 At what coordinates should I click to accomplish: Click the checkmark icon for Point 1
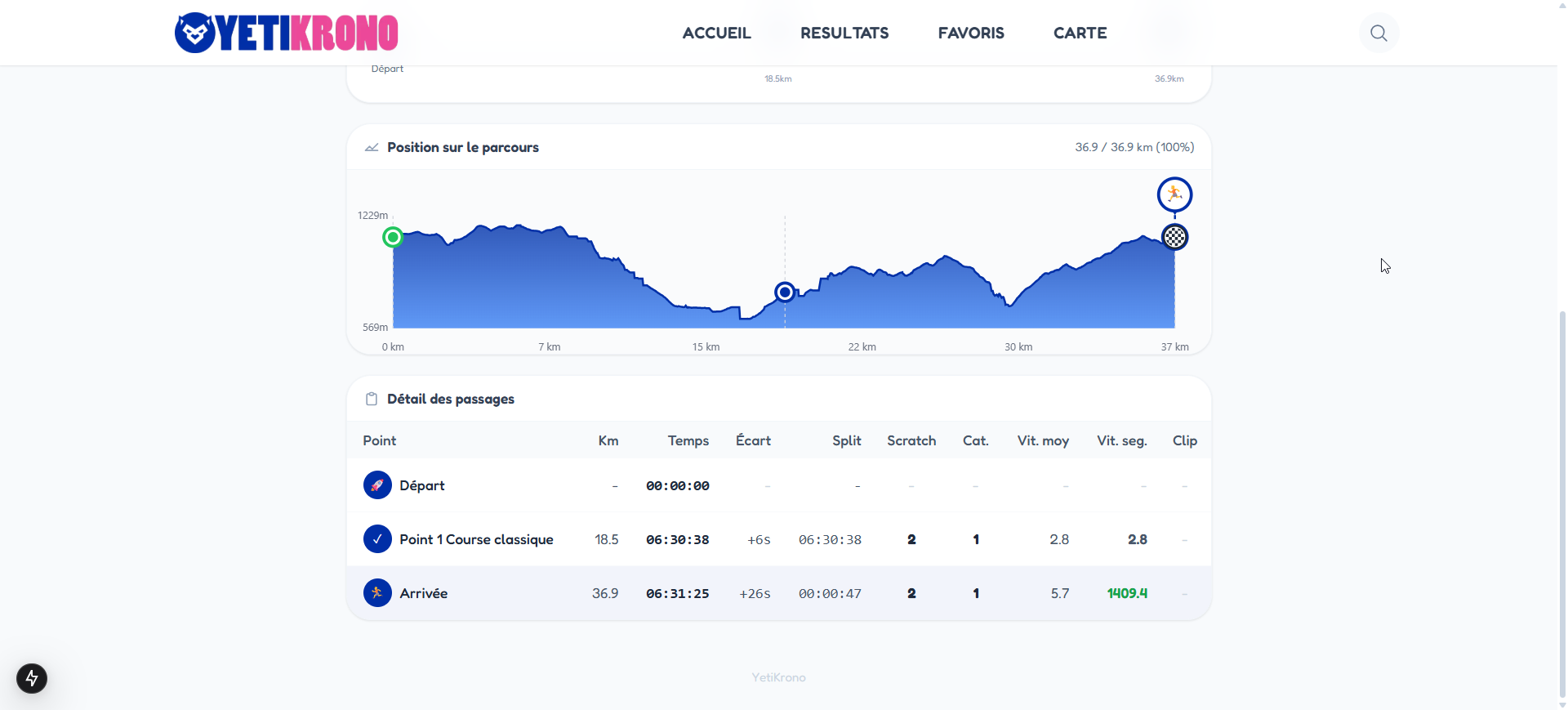coord(377,539)
